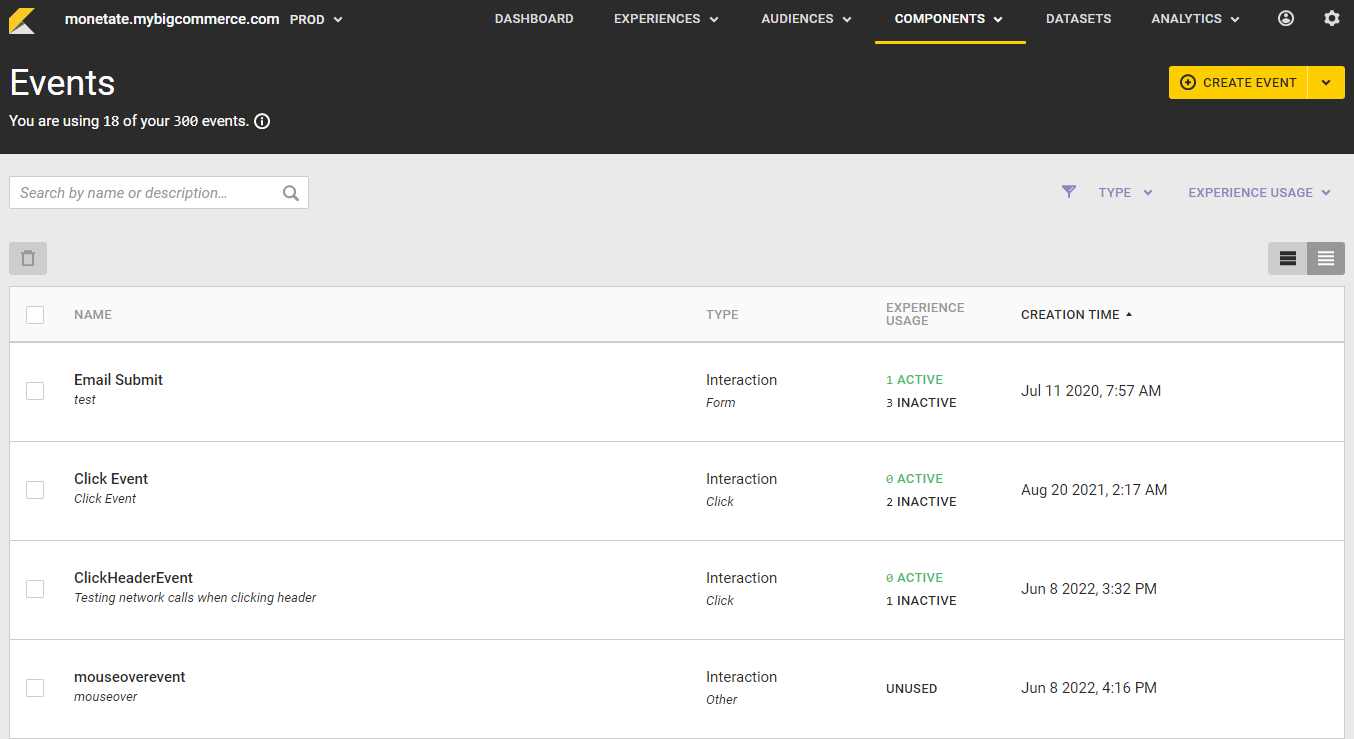The width and height of the screenshot is (1354, 739).
Task: Click the 1 Active usage for Email Submit
Action: point(914,380)
